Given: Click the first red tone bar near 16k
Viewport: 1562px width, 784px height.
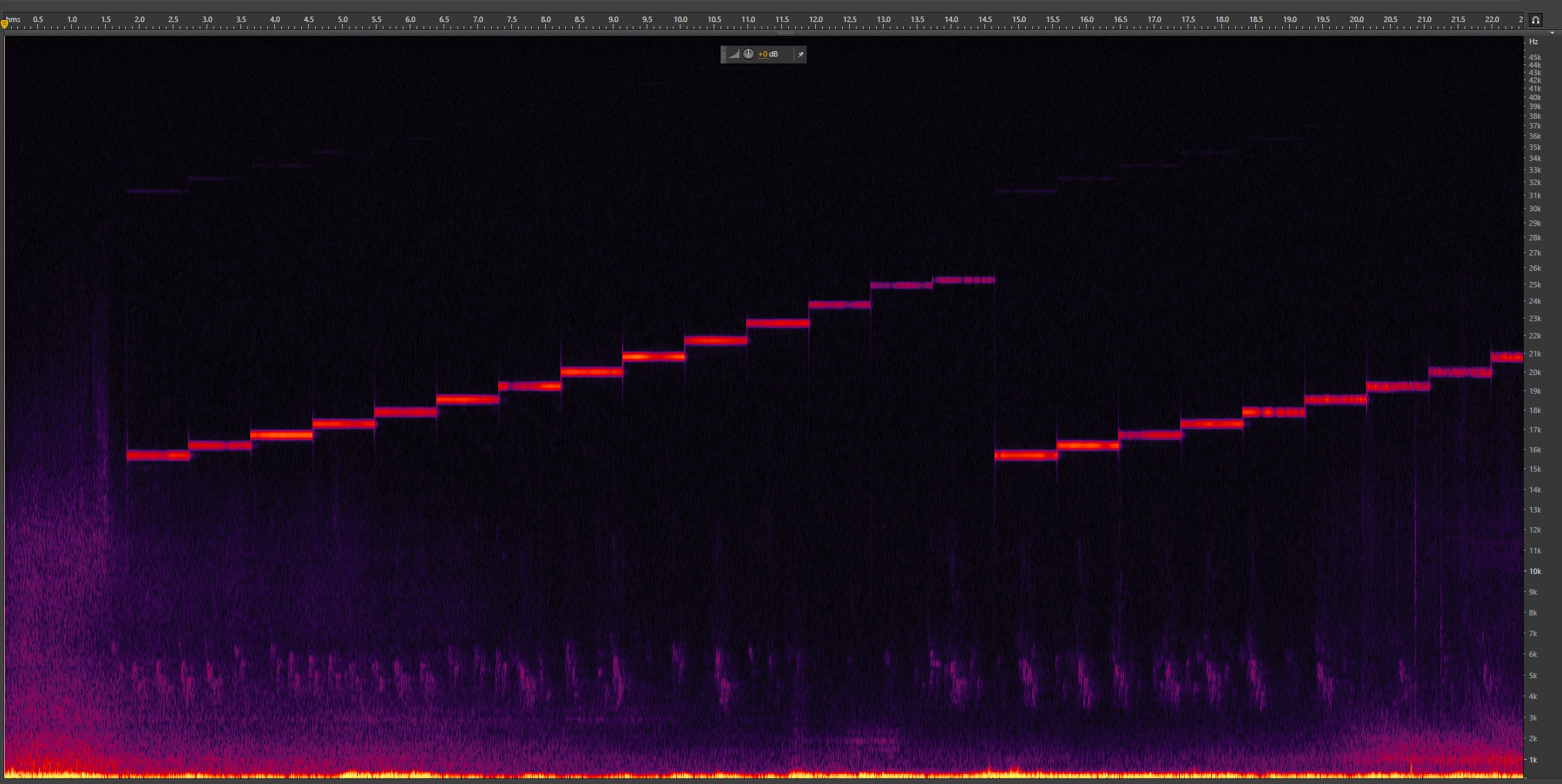Looking at the screenshot, I should (158, 455).
